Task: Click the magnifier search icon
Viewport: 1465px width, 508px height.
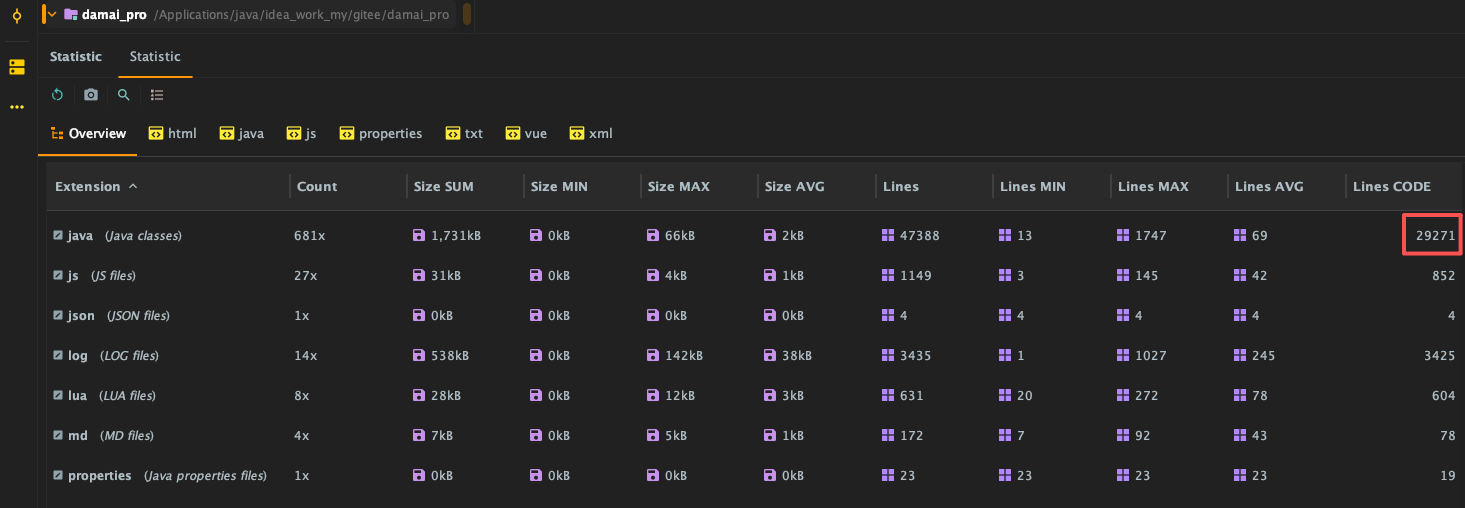Action: 124,95
